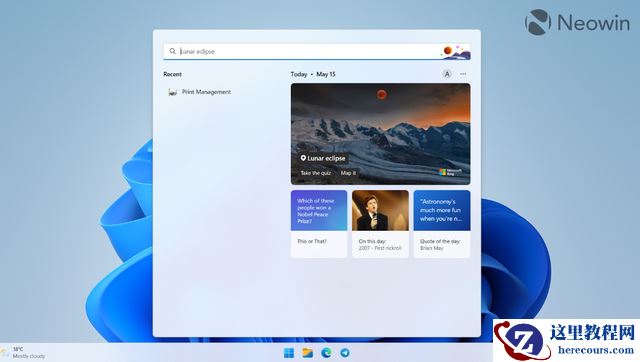Click the search box showing Lunar eclipse
Image resolution: width=640 pixels, height=362 pixels.
pos(317,51)
